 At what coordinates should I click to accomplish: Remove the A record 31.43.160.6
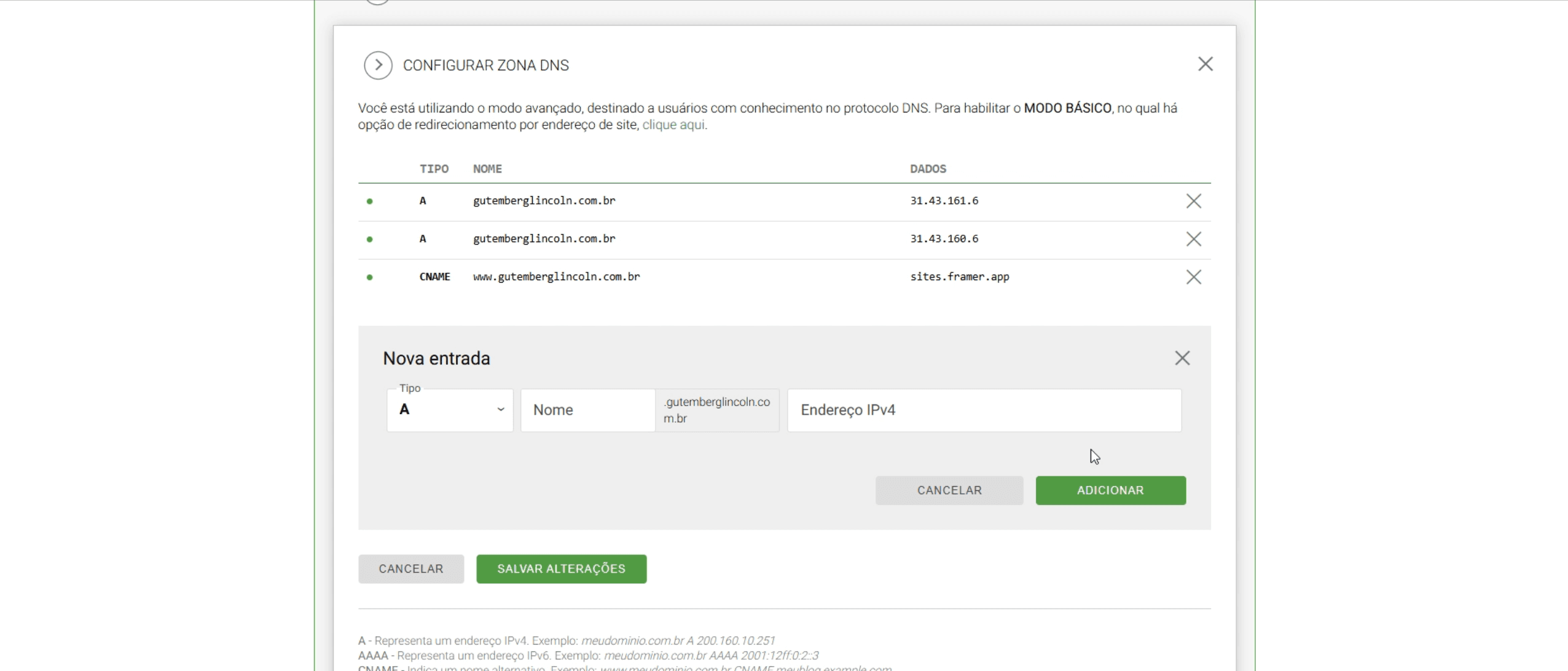point(1193,239)
